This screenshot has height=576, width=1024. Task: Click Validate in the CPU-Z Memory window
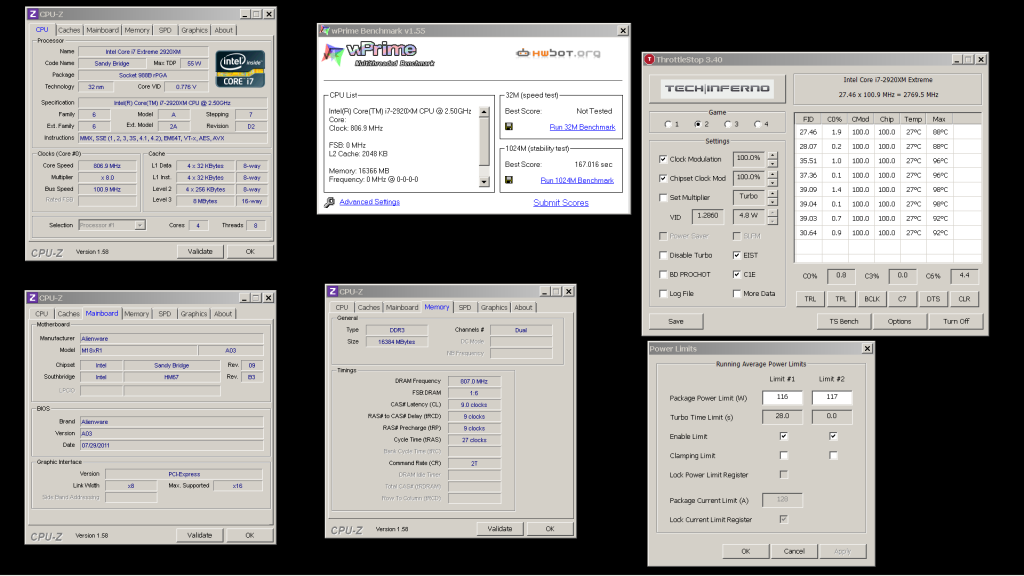pyautogui.click(x=500, y=529)
